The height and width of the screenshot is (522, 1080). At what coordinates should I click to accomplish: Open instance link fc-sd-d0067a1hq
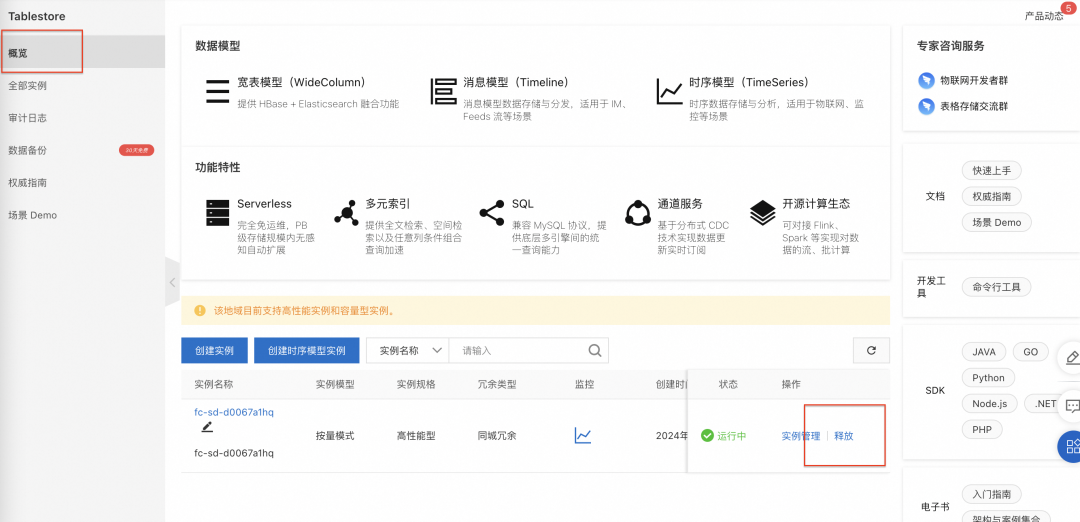click(x=234, y=412)
